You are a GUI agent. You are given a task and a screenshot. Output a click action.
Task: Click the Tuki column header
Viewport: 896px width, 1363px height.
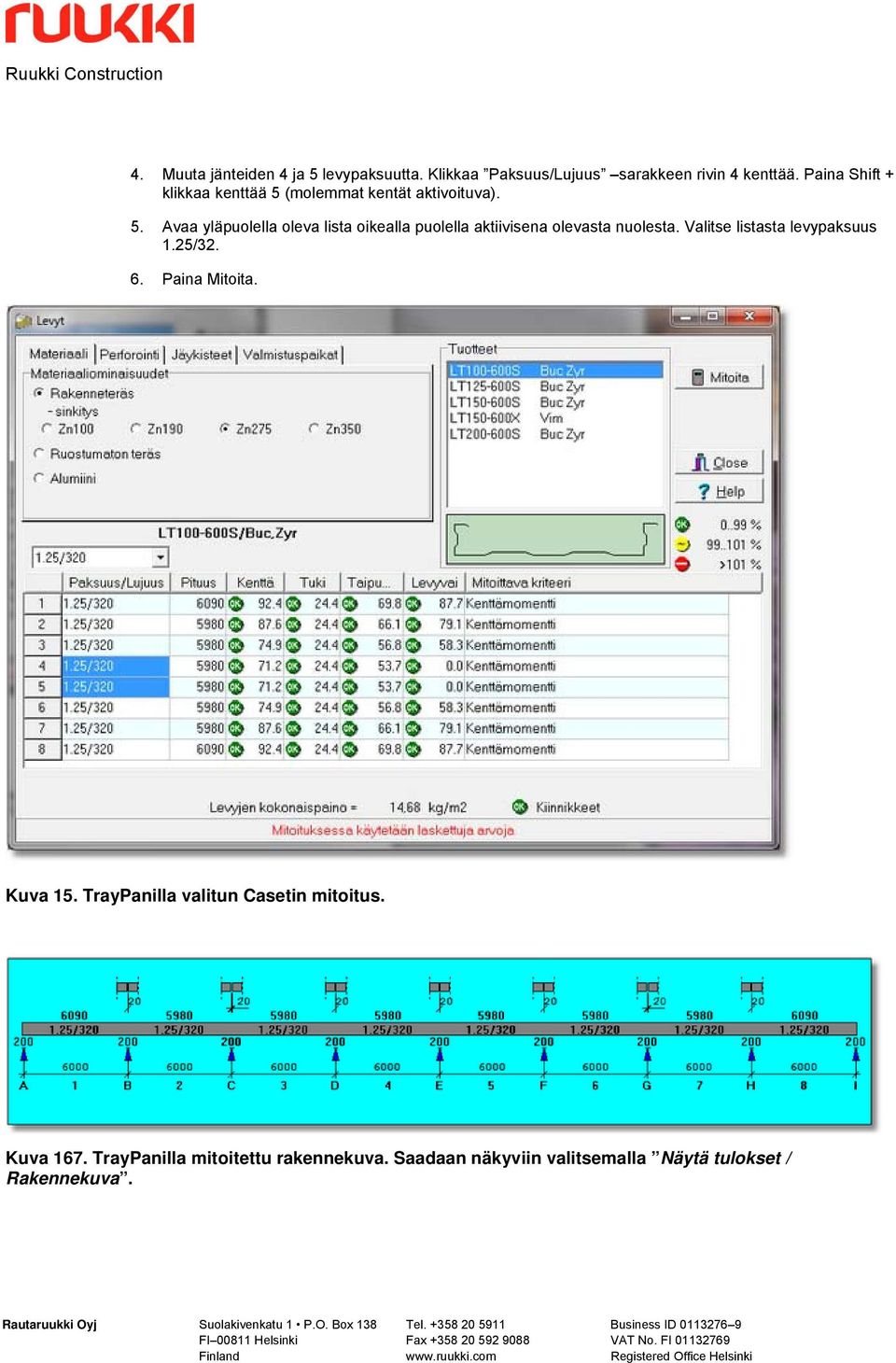[x=313, y=583]
